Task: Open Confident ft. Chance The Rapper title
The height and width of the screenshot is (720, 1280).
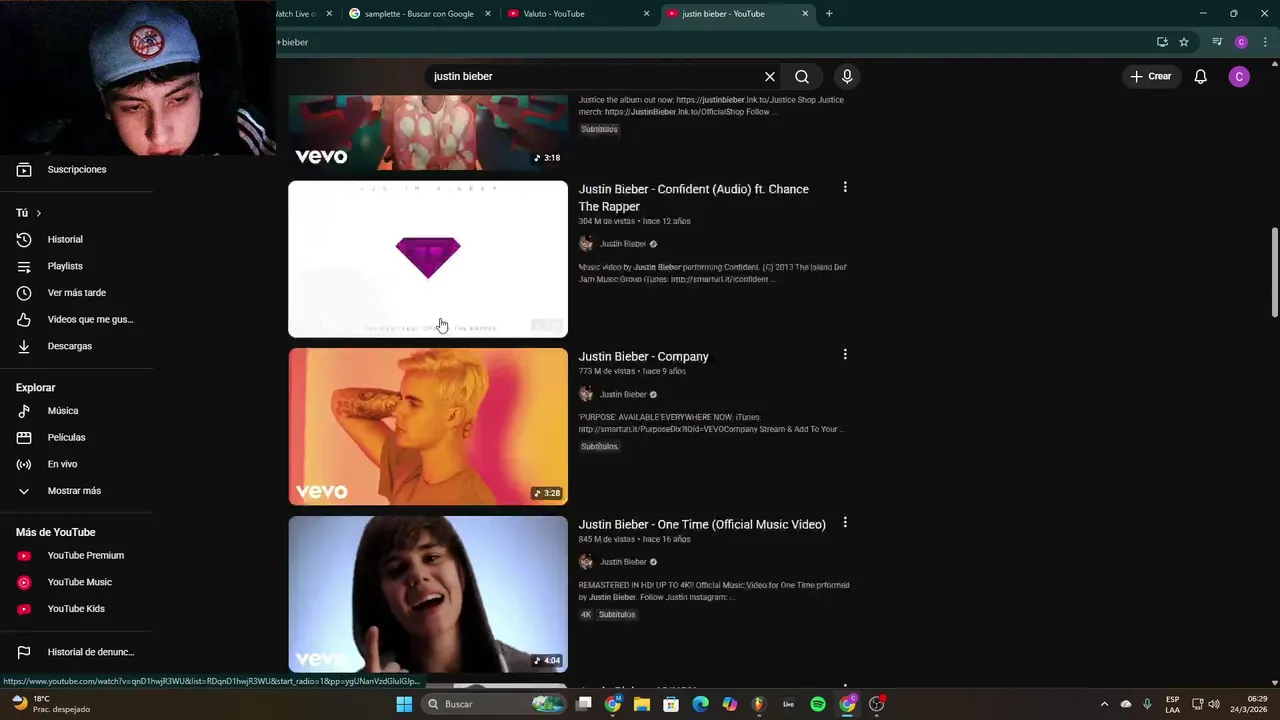Action: tap(694, 198)
